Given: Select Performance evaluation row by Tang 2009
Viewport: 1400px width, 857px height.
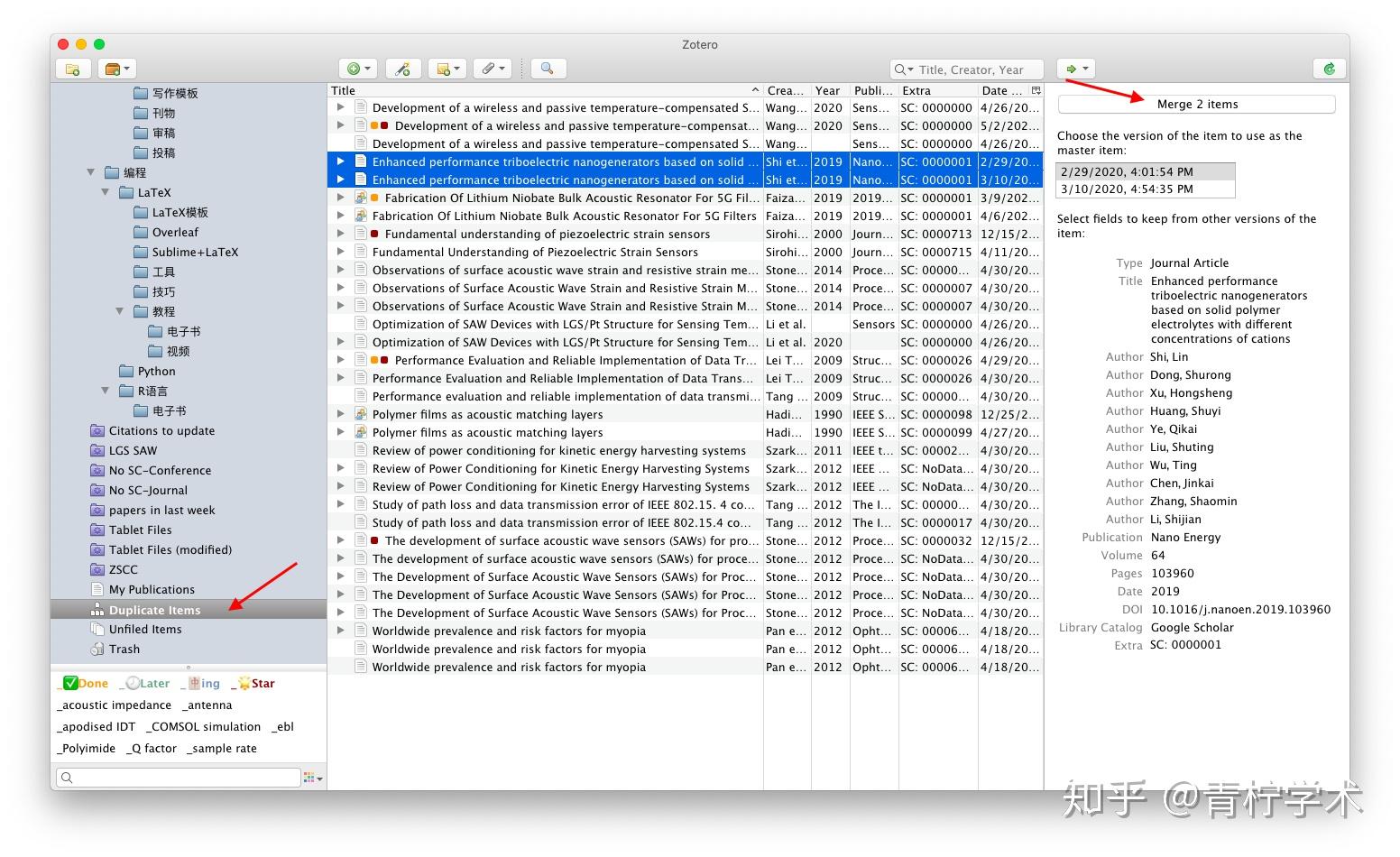Looking at the screenshot, I should pyautogui.click(x=685, y=396).
